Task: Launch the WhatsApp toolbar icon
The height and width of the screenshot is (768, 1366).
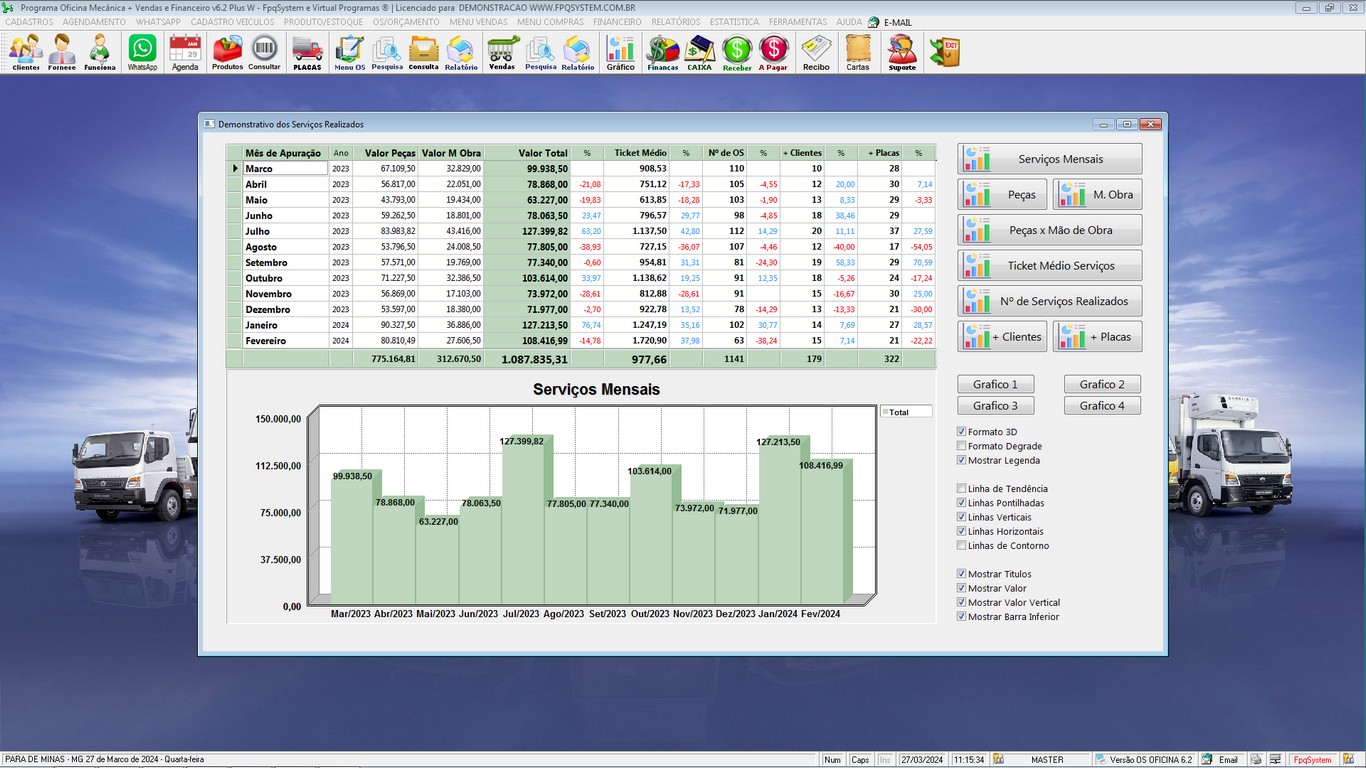Action: click(x=142, y=52)
